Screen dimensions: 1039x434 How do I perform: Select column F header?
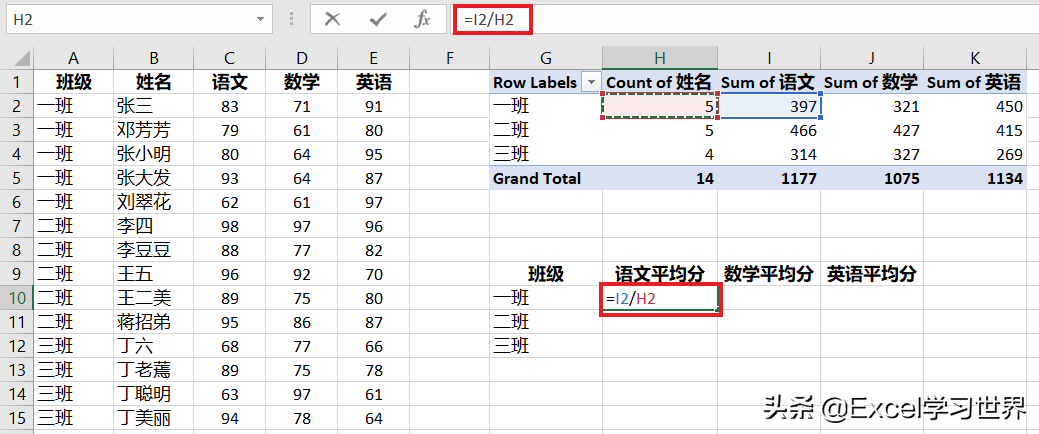click(x=450, y=58)
